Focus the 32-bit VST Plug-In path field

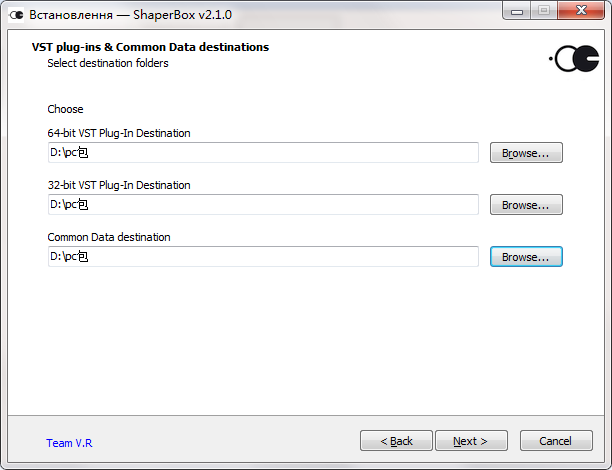pyautogui.click(x=263, y=205)
